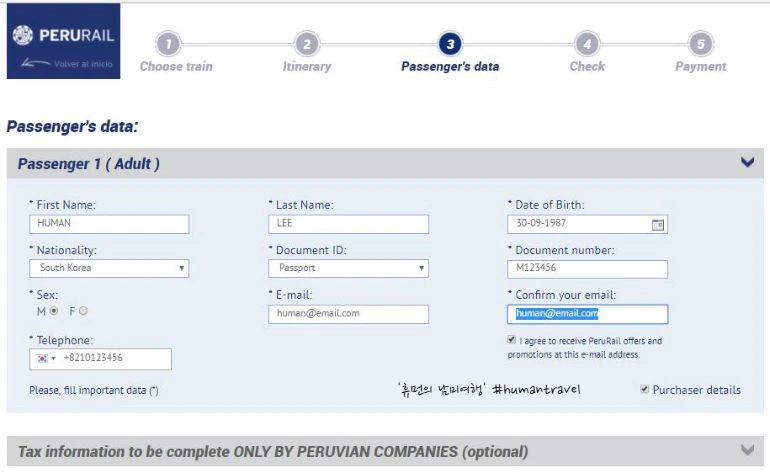Uncheck the PeruRail offers agreement checkbox
Image resolution: width=770 pixels, height=473 pixels.
tap(511, 340)
